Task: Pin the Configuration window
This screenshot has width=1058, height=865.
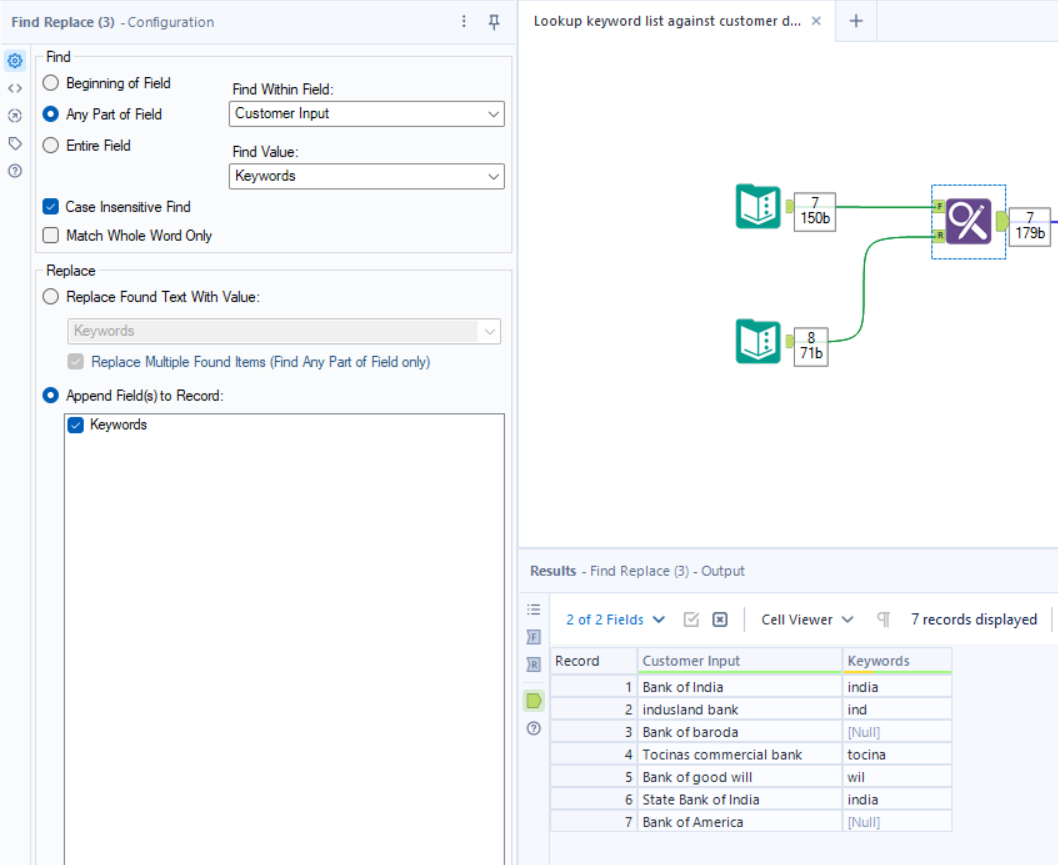Action: pos(494,22)
